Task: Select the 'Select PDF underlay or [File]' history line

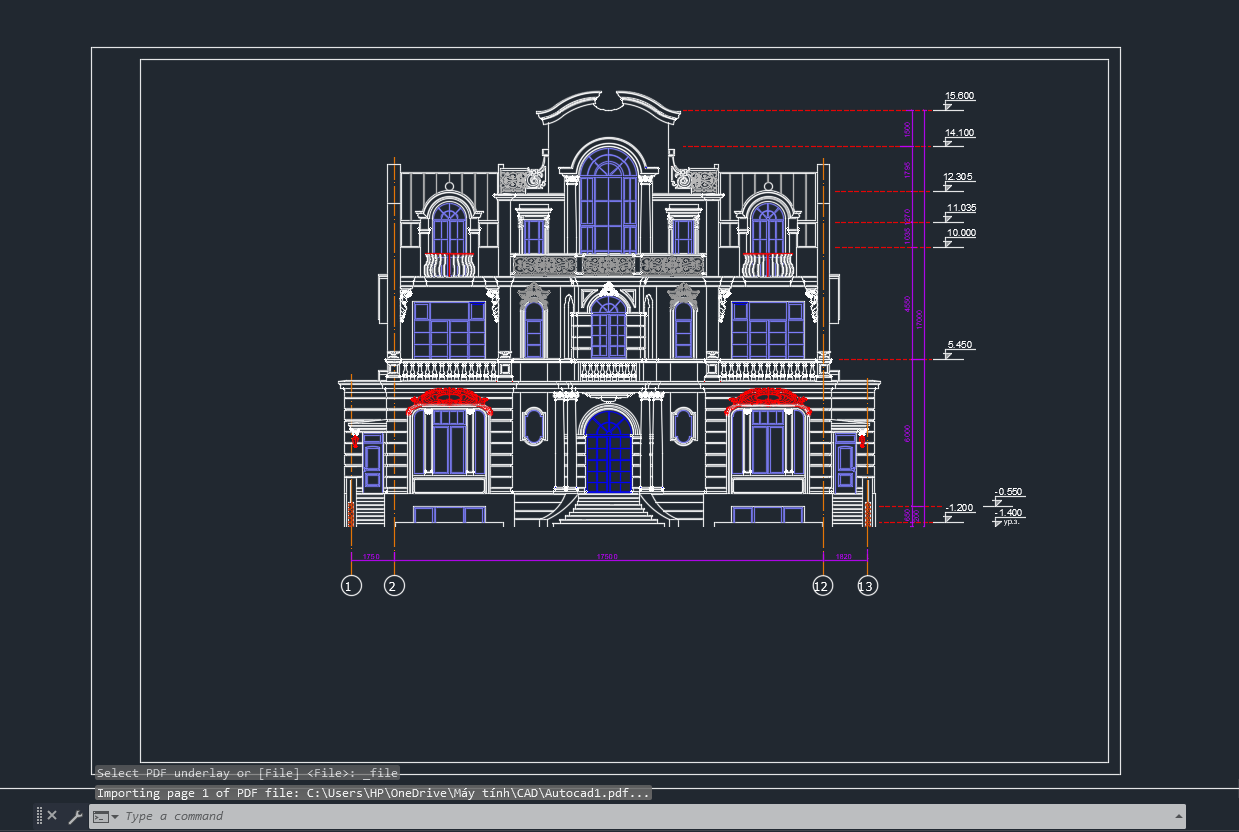Action: pos(247,773)
